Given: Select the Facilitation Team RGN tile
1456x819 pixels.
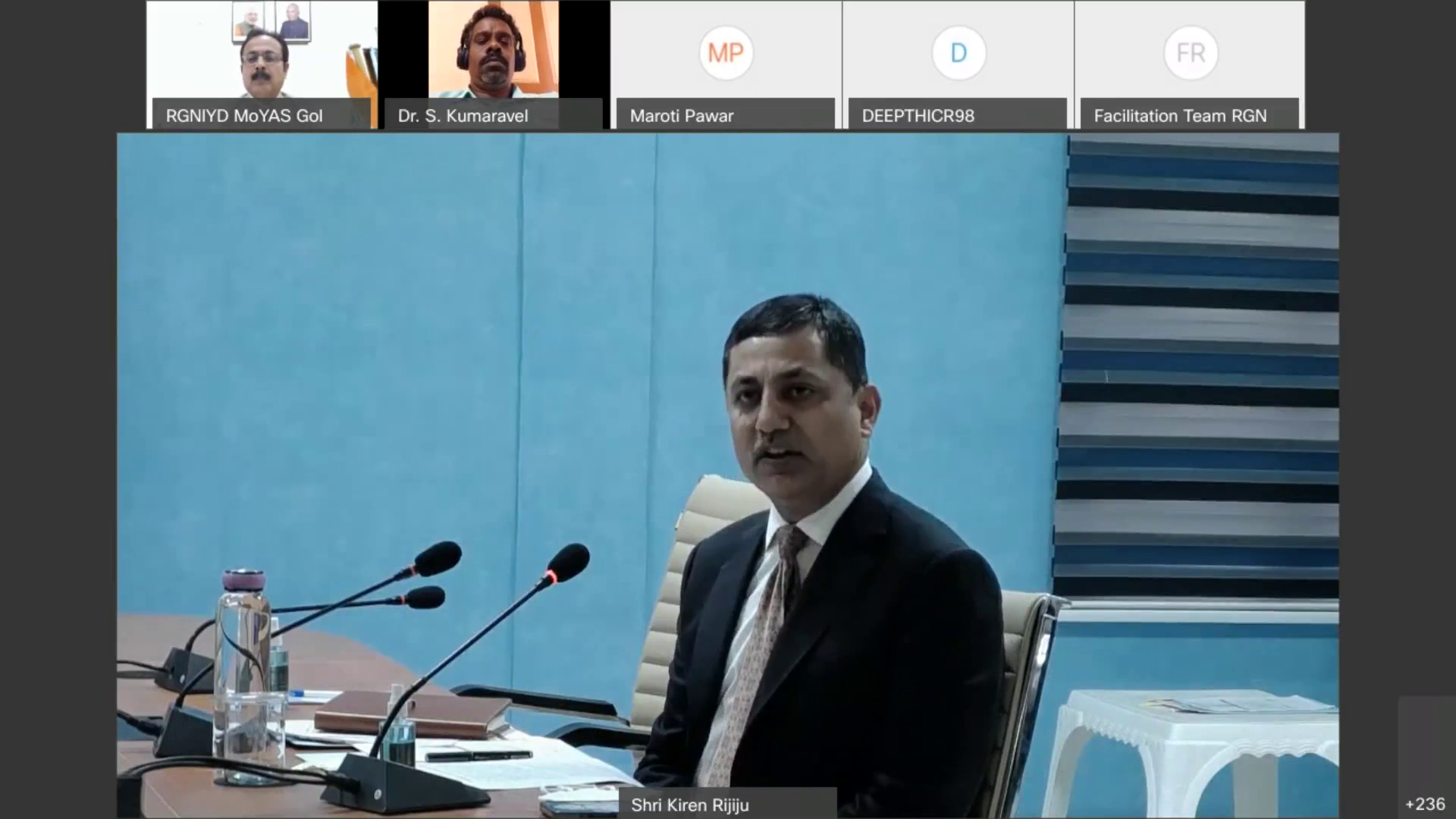Looking at the screenshot, I should [1190, 64].
